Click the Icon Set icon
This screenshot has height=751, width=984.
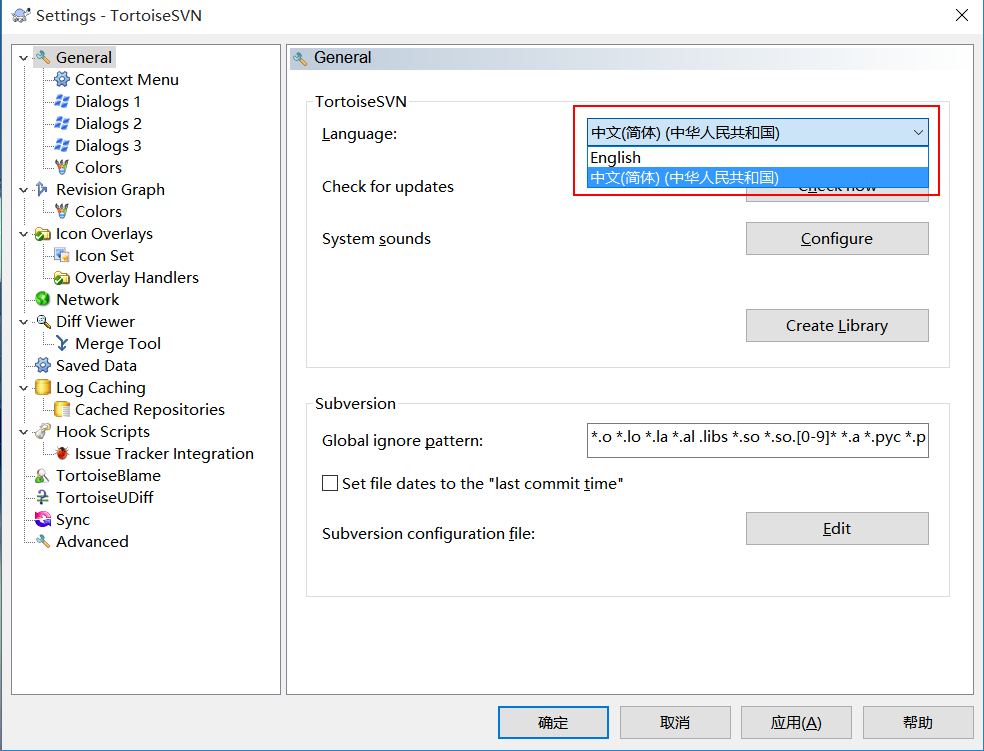(62, 255)
